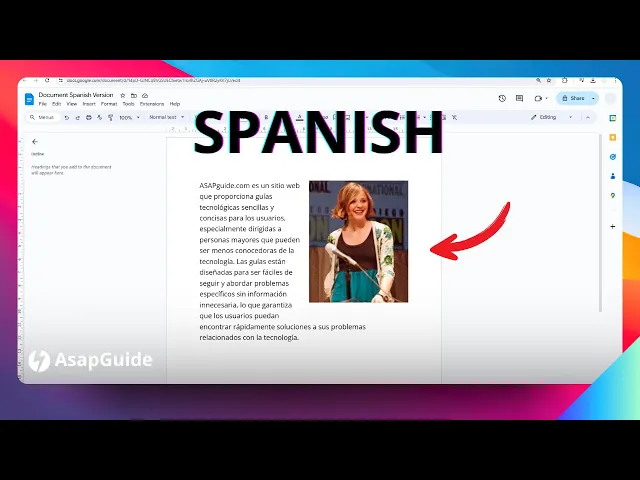The image size is (640, 480).
Task: Open the Format menu
Action: coord(109,104)
